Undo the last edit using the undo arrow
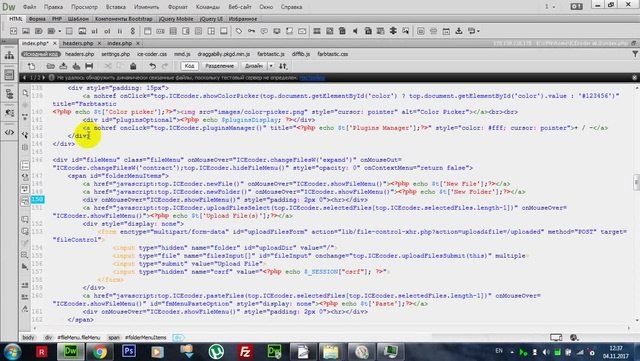This screenshot has height=361, width=640. (x=152, y=66)
